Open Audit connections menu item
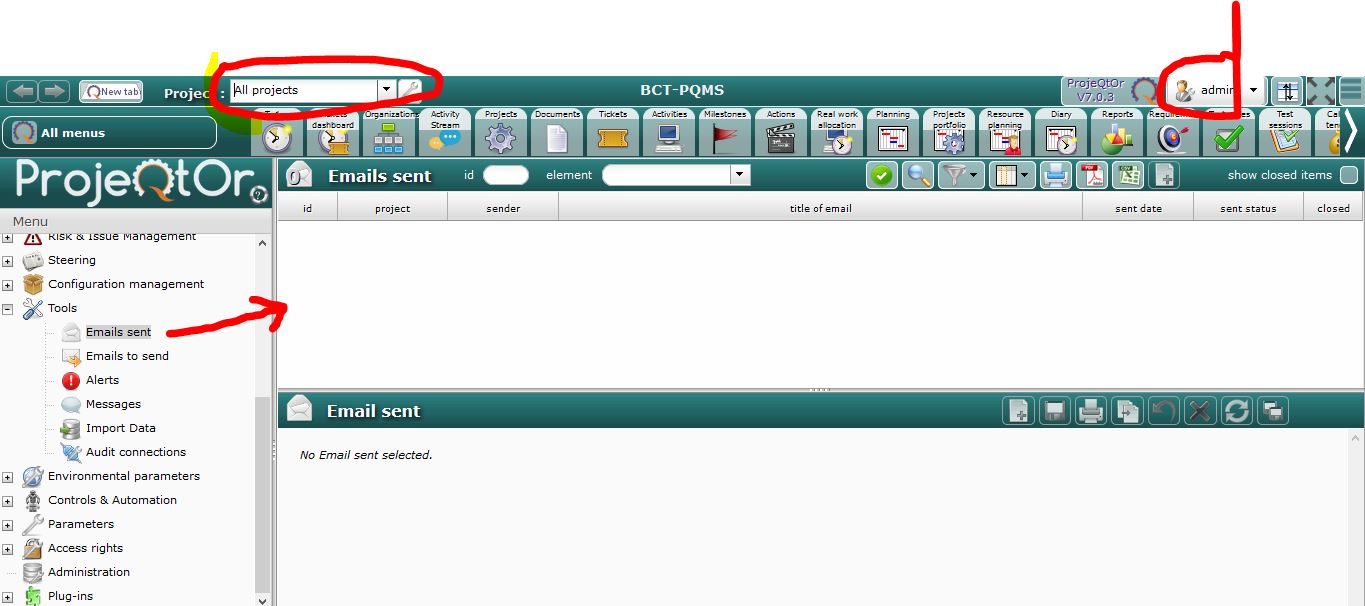 [x=135, y=452]
